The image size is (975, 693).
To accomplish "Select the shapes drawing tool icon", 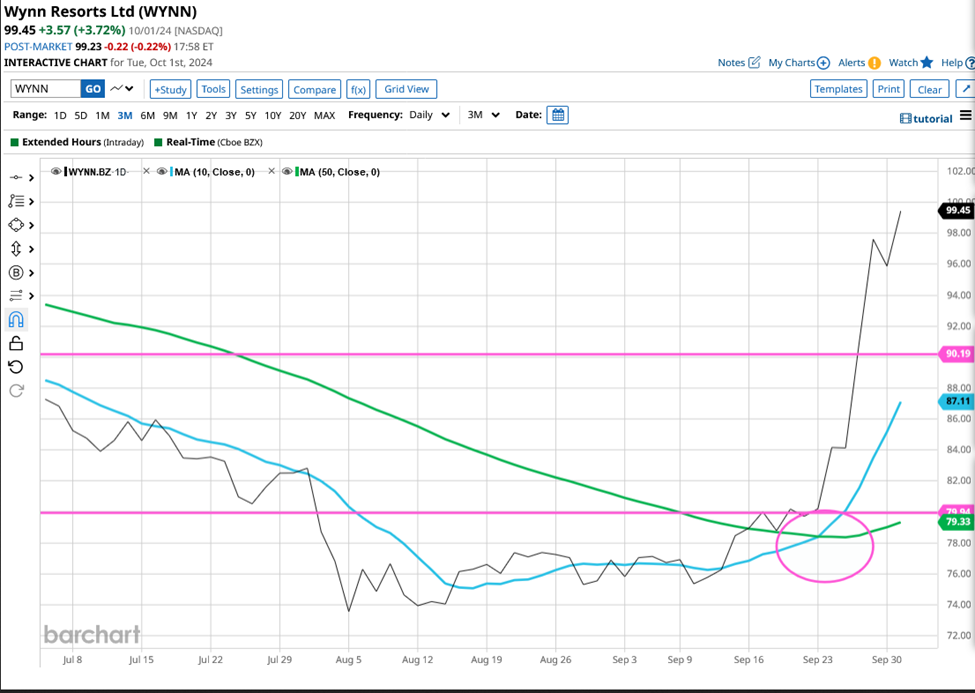I will coord(16,225).
